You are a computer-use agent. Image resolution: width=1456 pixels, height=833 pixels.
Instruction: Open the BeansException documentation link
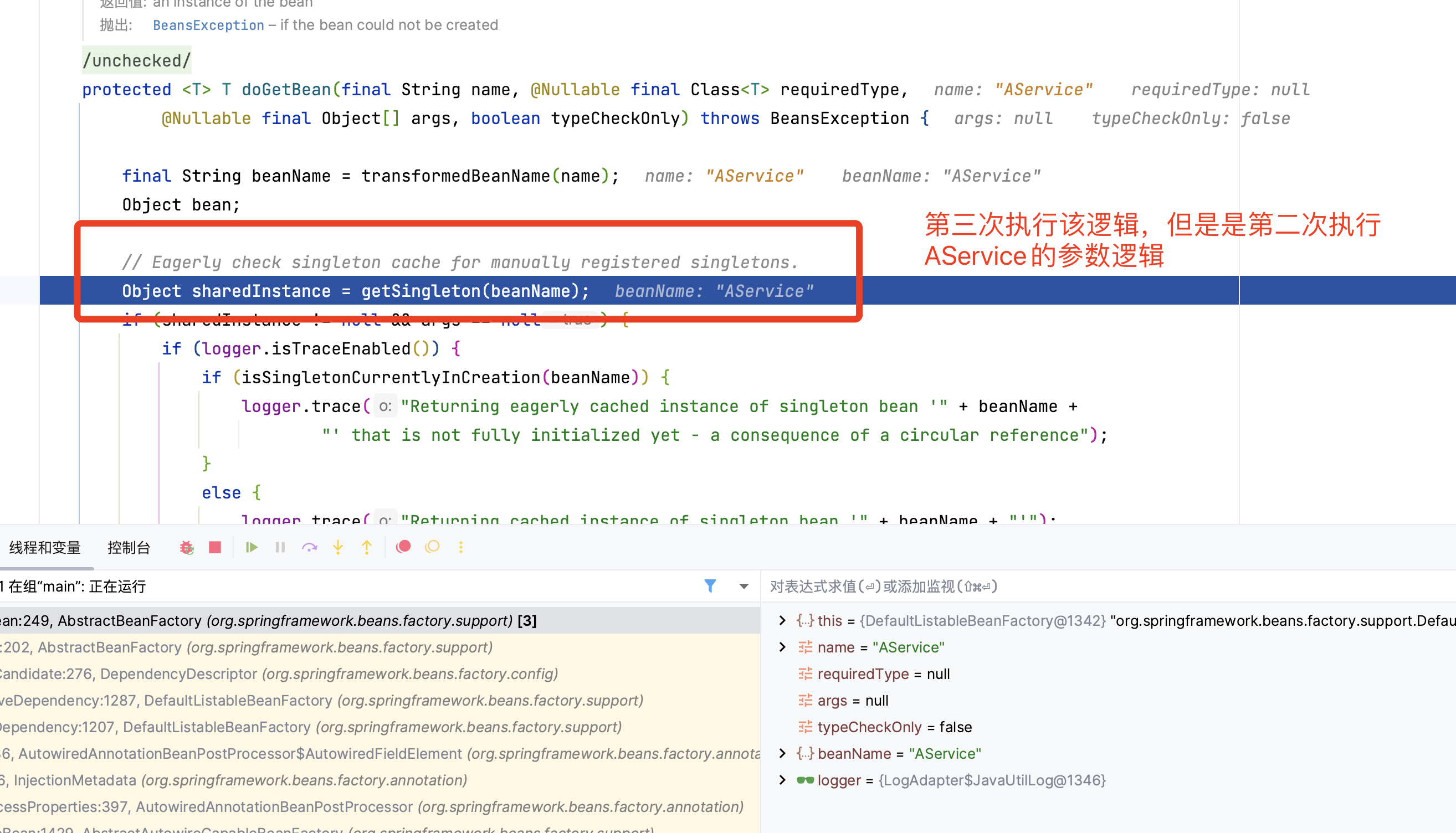pyautogui.click(x=208, y=25)
